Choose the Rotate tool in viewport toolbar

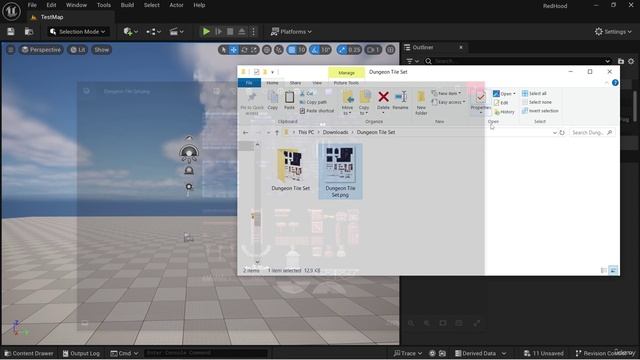pyautogui.click(x=244, y=50)
